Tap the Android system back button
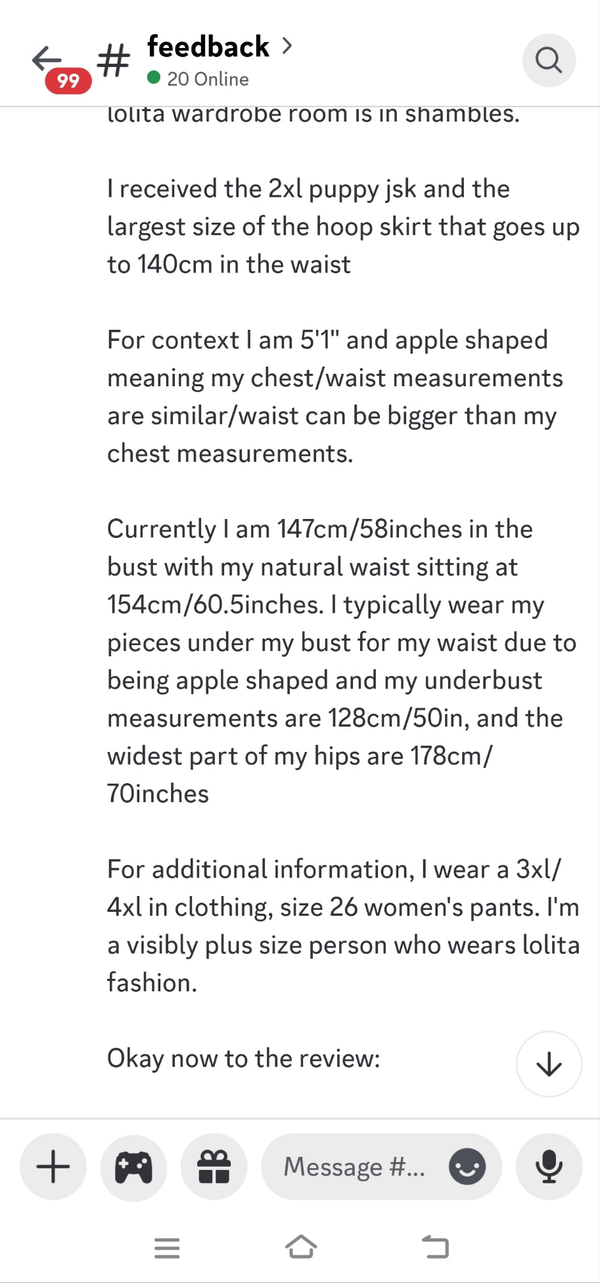The image size is (600, 1283). [x=435, y=1248]
